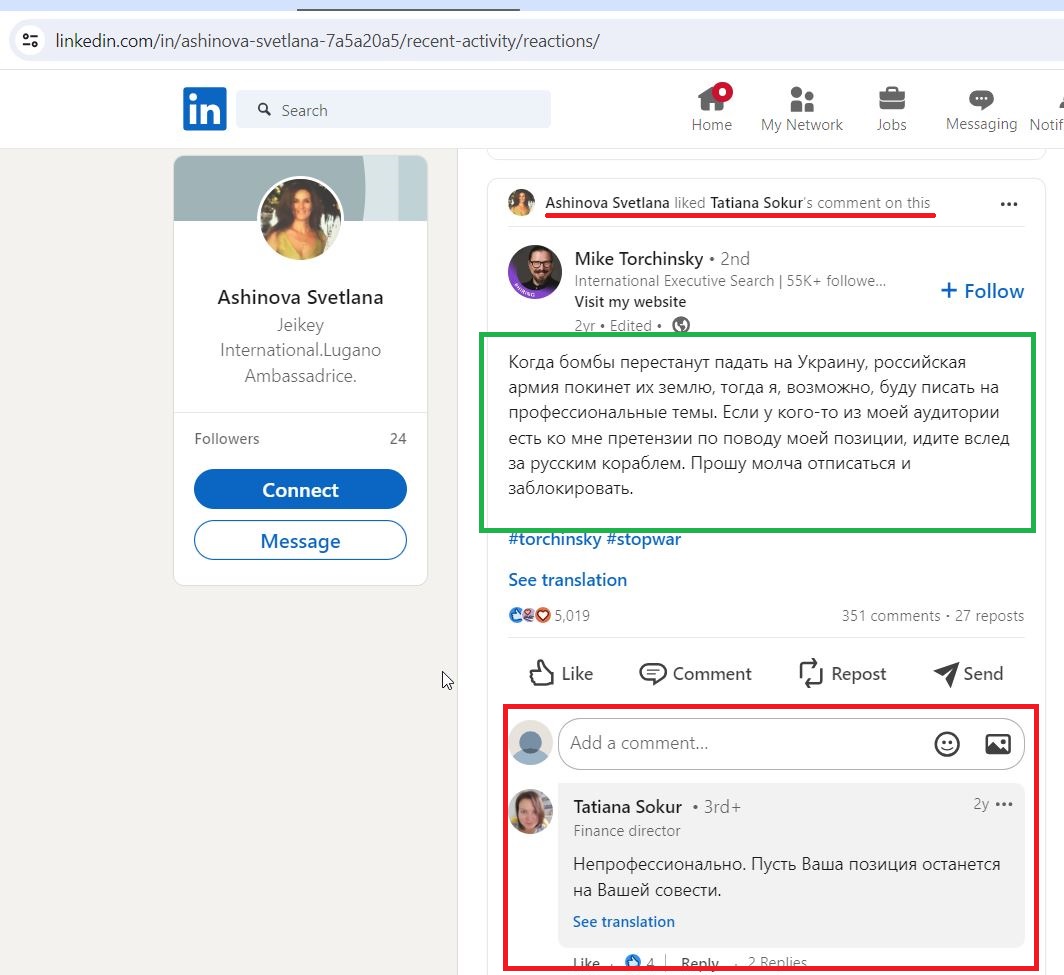1064x975 pixels.
Task: Click See translation under Tatiana Sokur's comment
Action: 624,921
